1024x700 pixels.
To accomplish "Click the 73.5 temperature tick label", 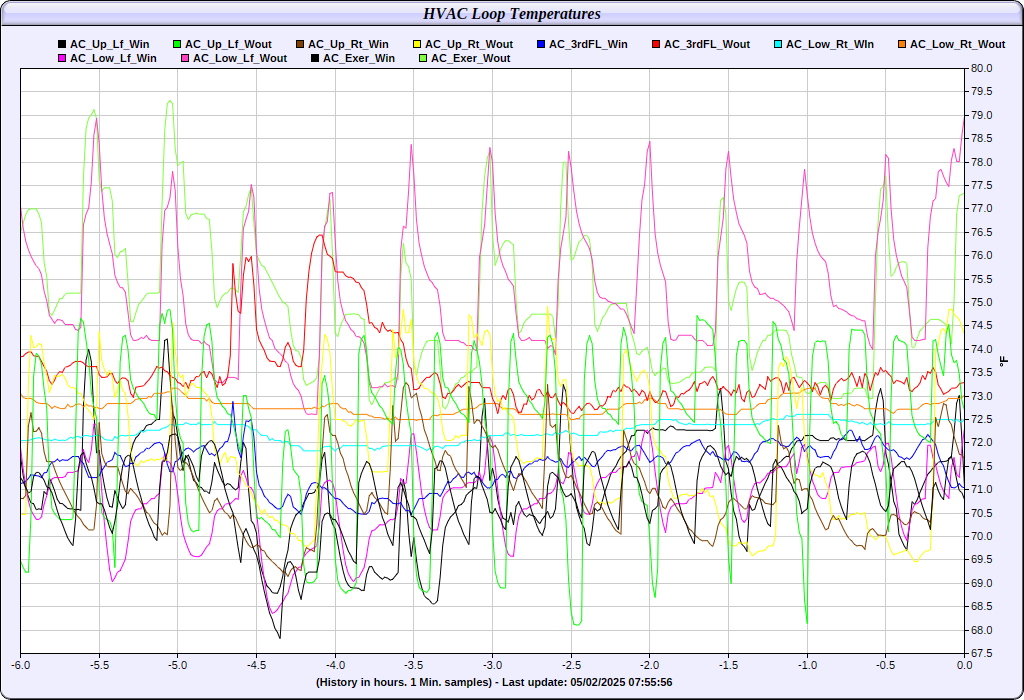I will [982, 373].
